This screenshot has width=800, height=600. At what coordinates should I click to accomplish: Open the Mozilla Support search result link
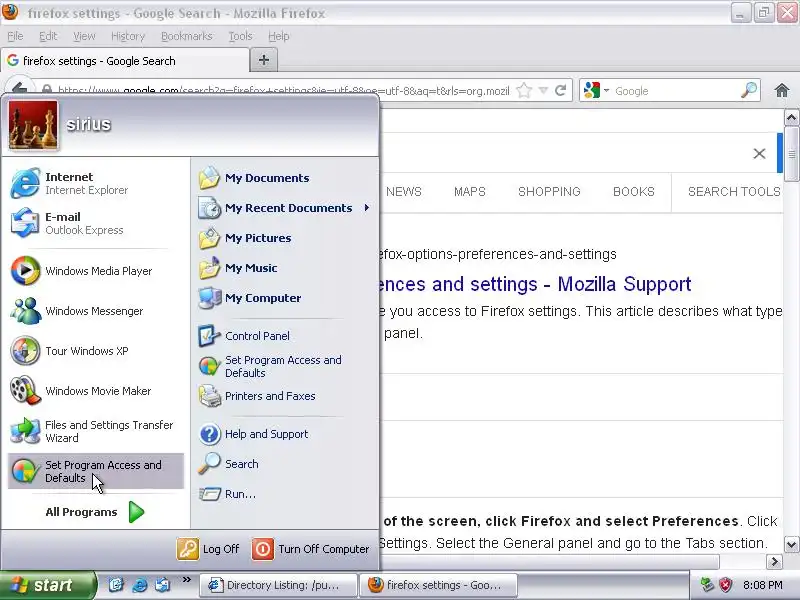[x=535, y=284]
